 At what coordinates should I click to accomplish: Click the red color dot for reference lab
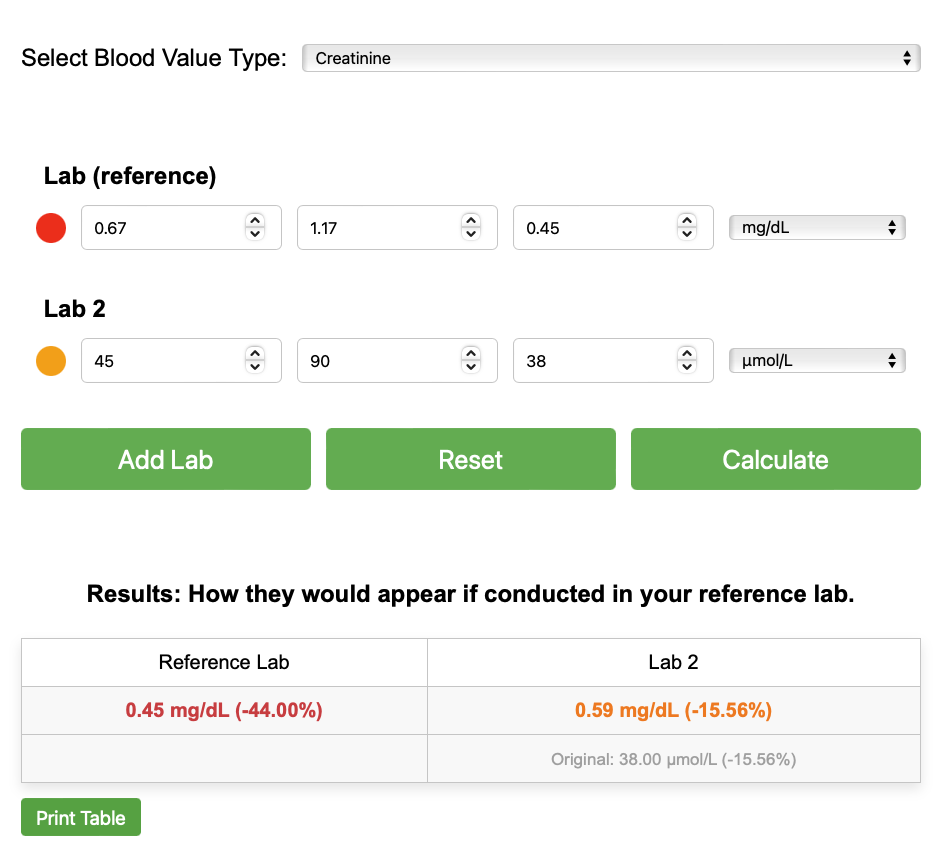point(51,228)
